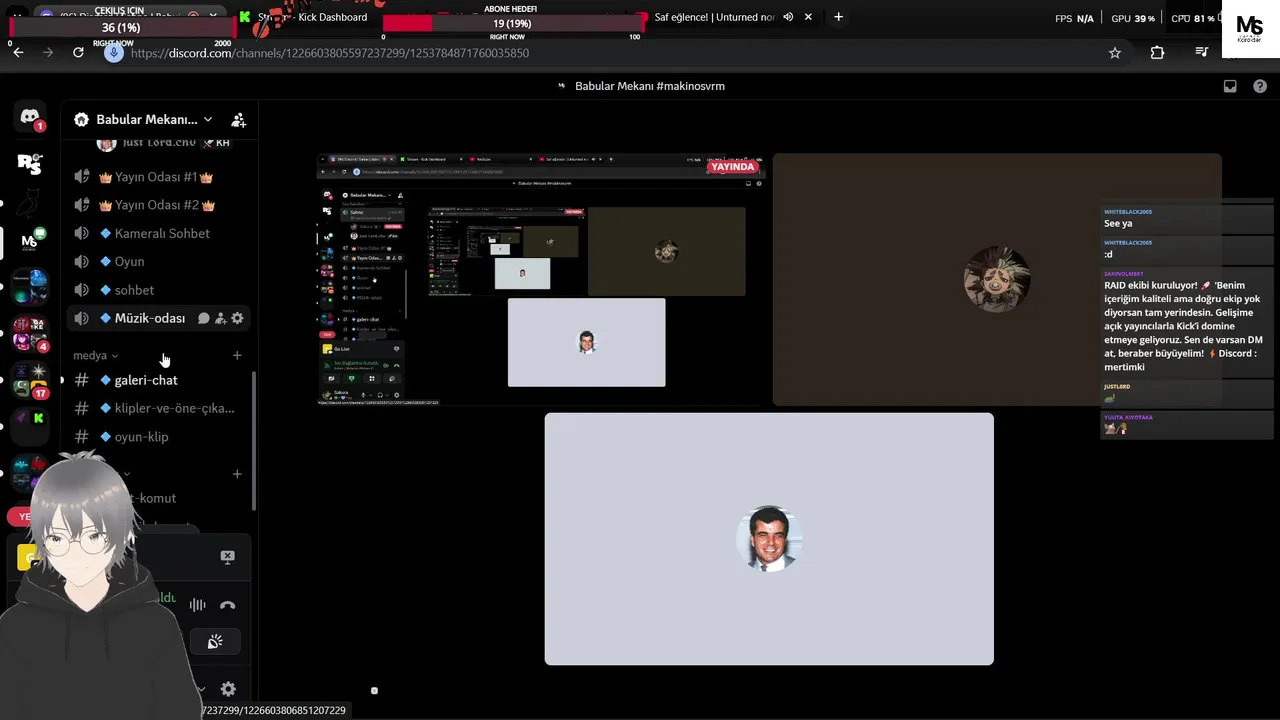The image size is (1280, 720).
Task: Open the RS server icon in sidebar
Action: [30, 162]
